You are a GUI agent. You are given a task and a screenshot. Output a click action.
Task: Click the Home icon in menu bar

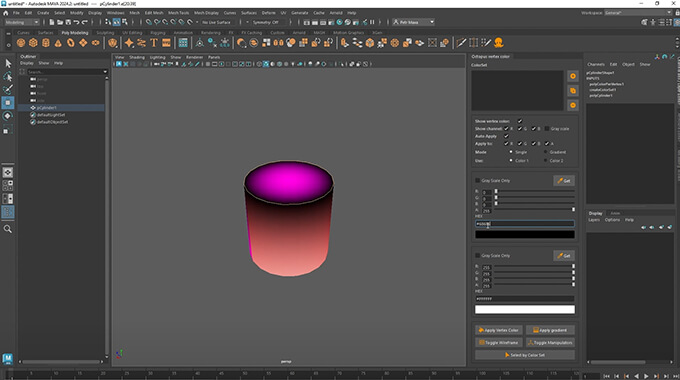6,13
